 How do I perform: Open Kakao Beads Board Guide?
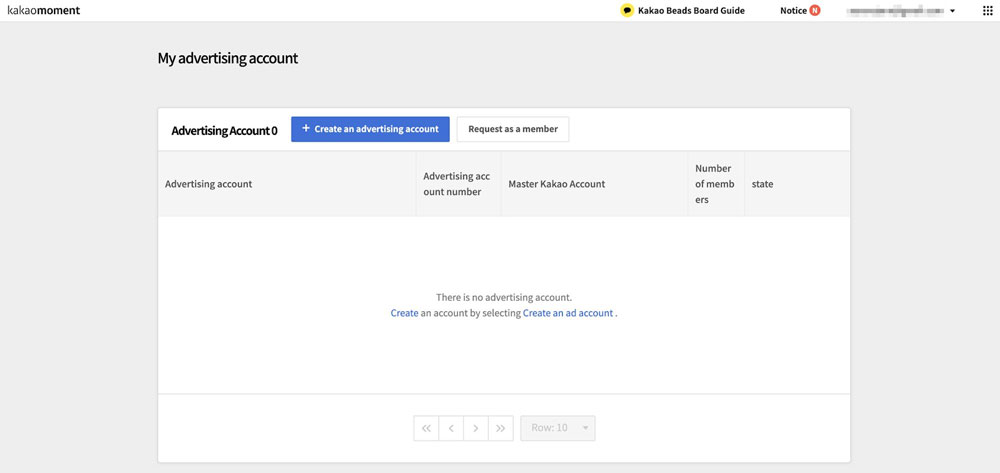click(x=691, y=11)
